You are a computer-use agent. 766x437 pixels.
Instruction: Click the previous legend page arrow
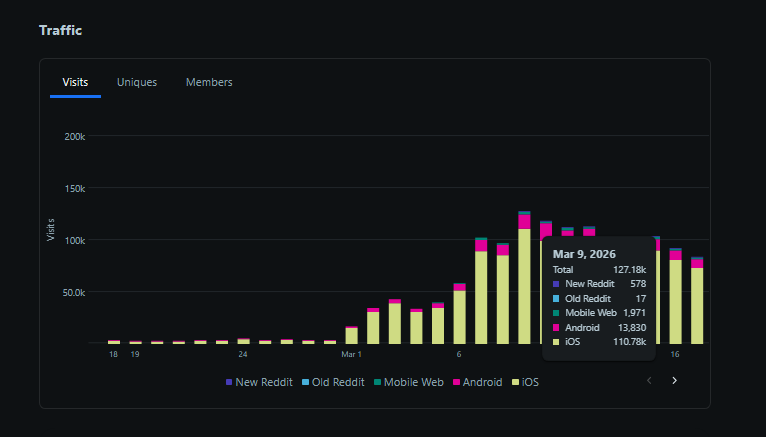tap(649, 380)
